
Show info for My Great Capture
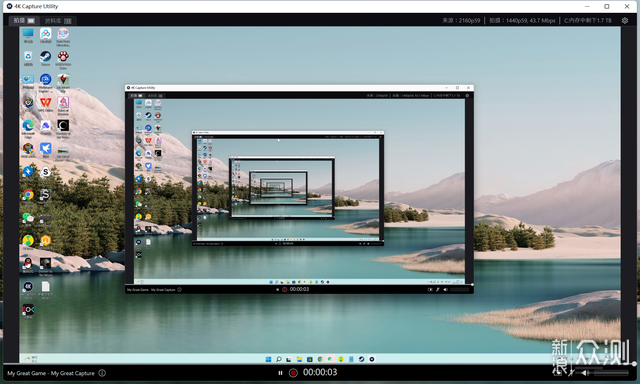[102, 373]
